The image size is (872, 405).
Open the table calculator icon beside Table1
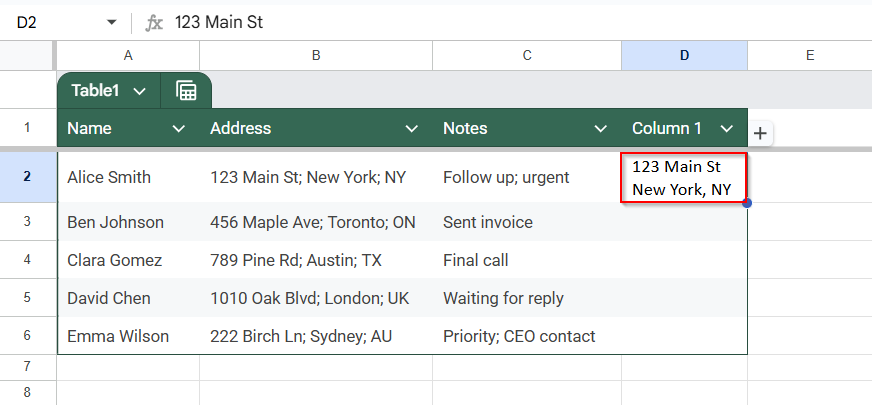tap(186, 90)
